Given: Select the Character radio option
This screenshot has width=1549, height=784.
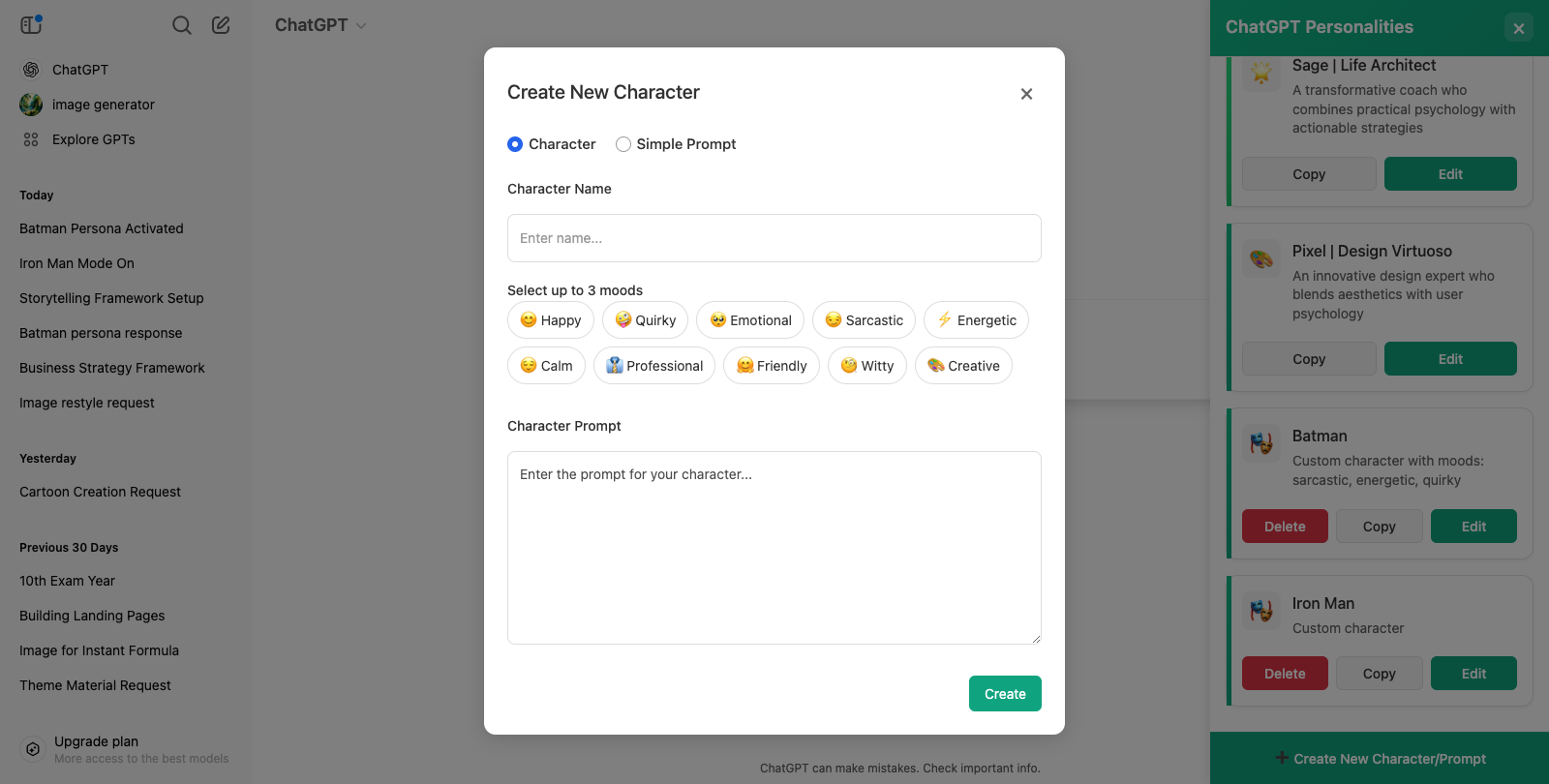Looking at the screenshot, I should pyautogui.click(x=515, y=144).
